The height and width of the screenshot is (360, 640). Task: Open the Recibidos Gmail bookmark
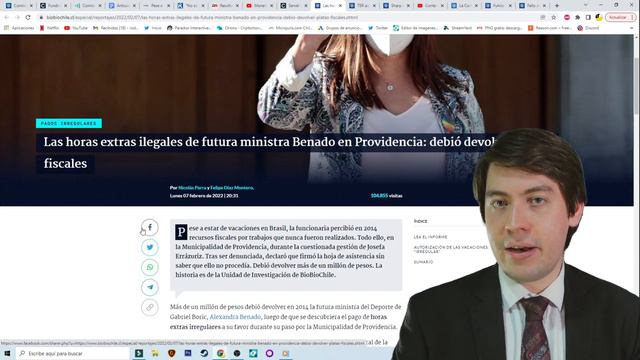(x=116, y=28)
